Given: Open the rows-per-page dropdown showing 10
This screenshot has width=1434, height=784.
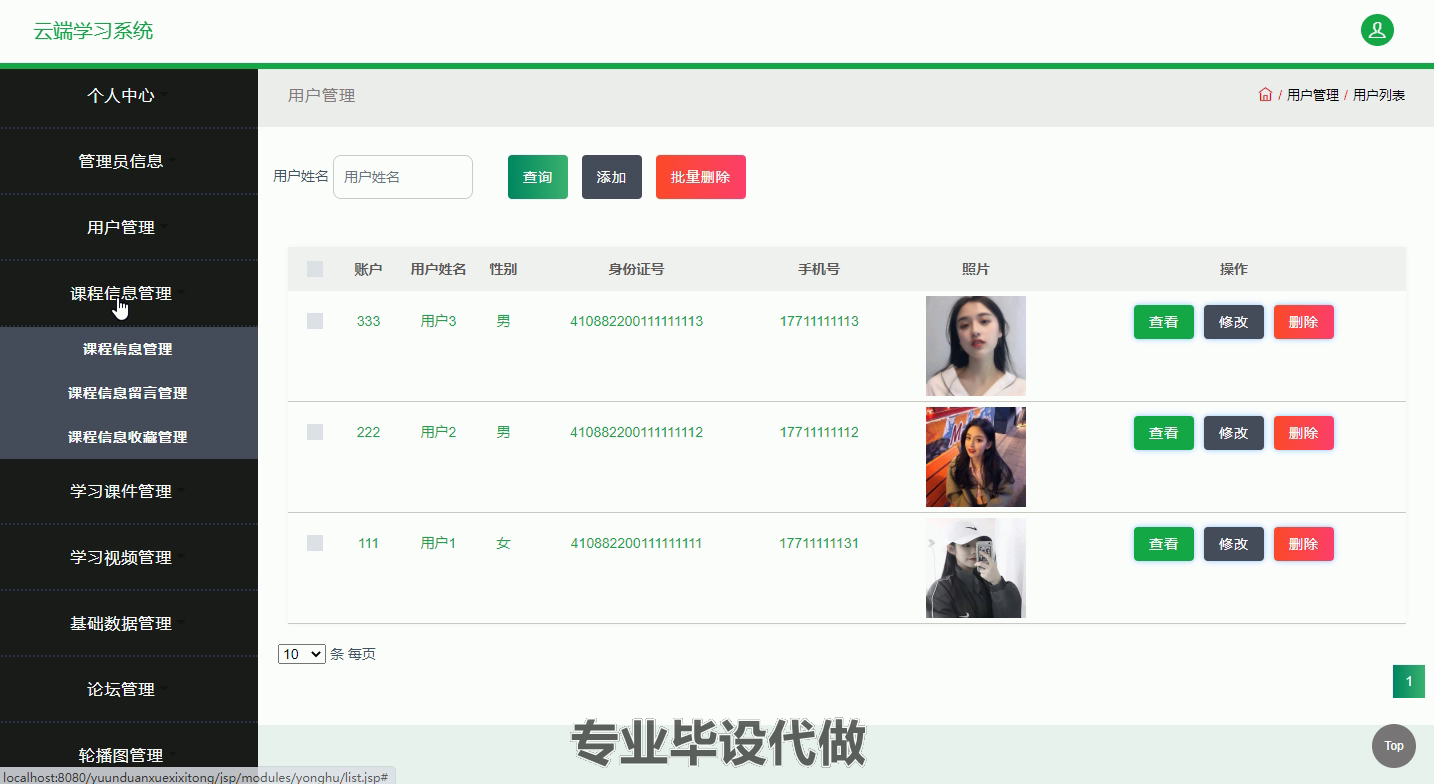Looking at the screenshot, I should [302, 654].
